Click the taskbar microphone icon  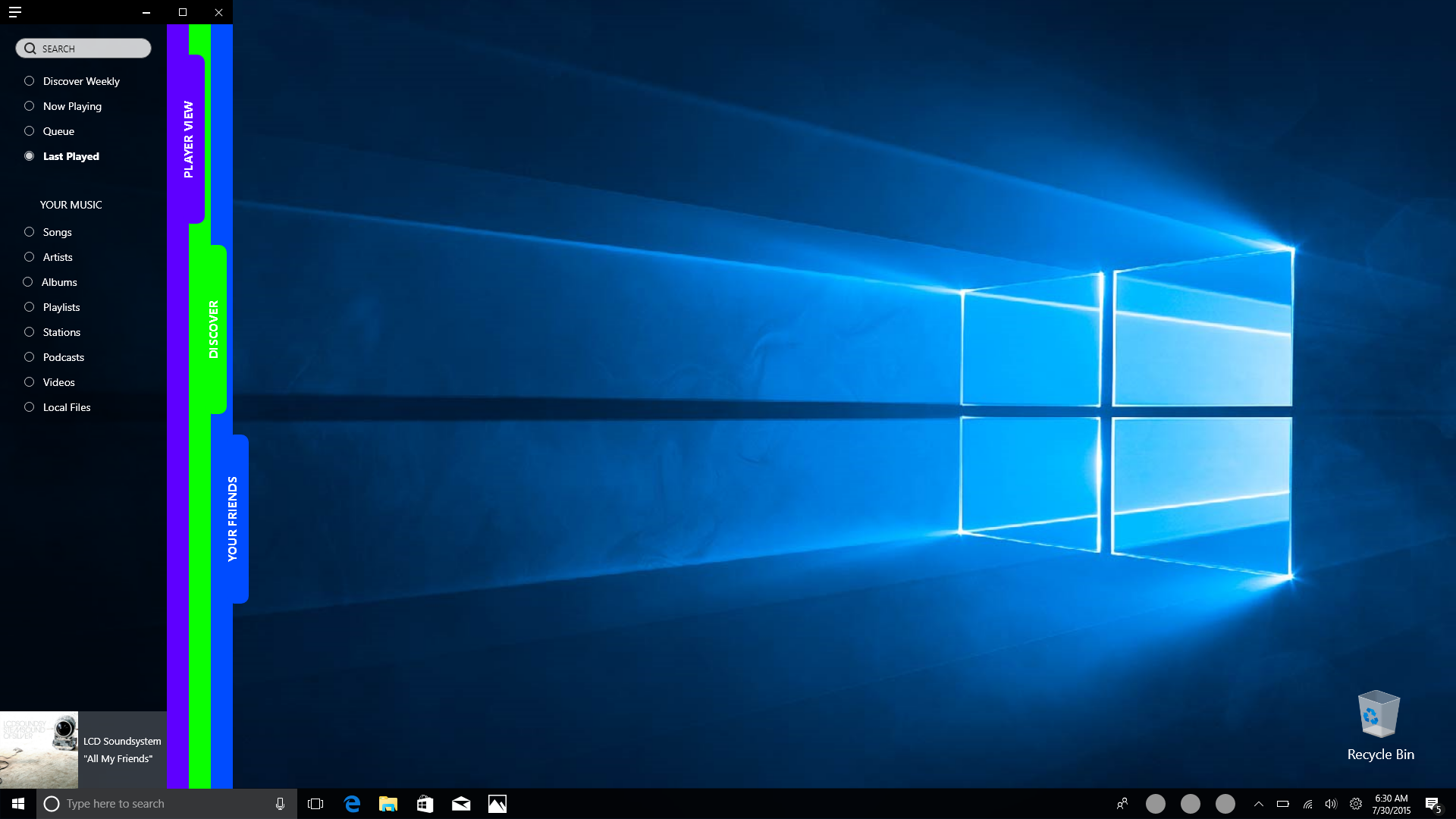pyautogui.click(x=280, y=804)
